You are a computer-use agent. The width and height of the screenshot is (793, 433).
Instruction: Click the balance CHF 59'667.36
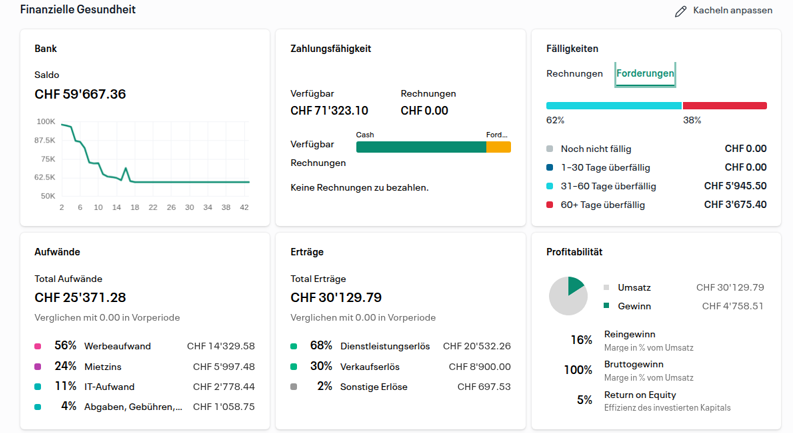click(x=80, y=94)
